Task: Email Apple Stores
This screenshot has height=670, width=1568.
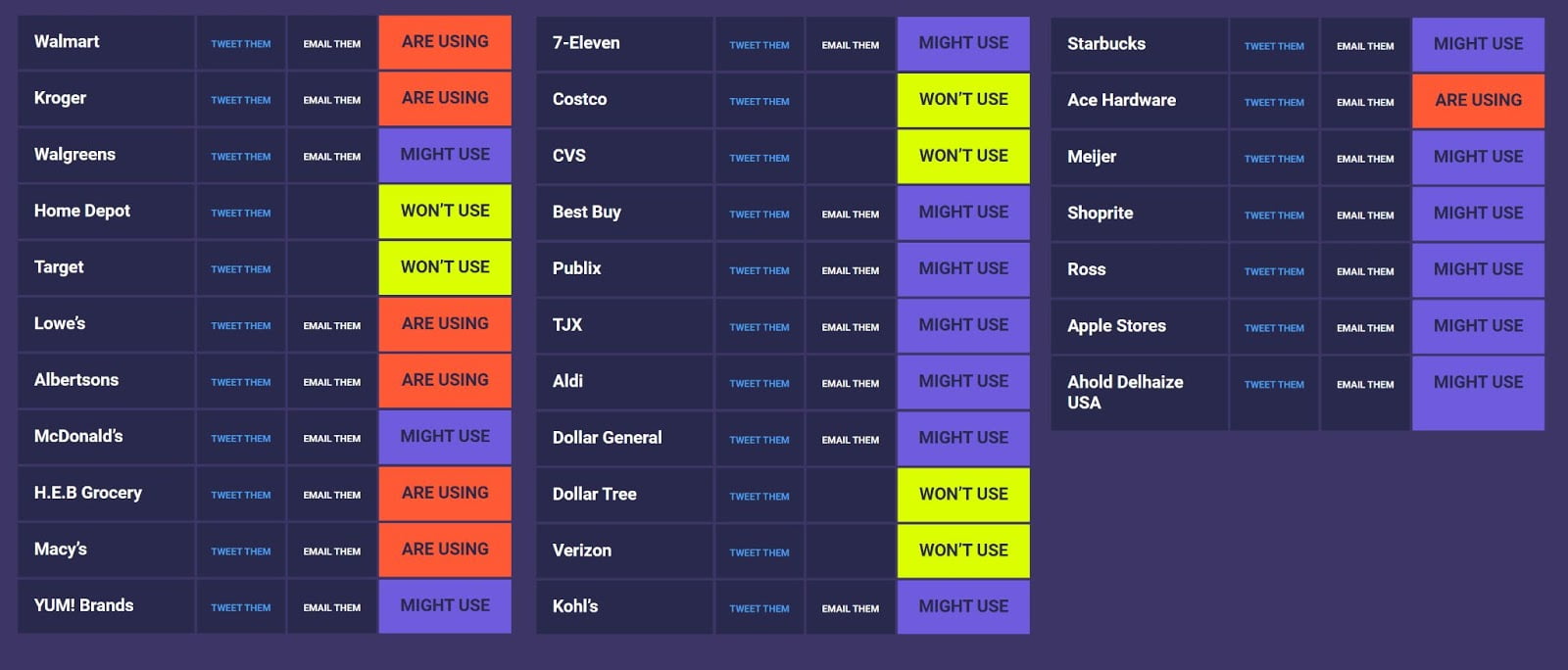Action: [1365, 328]
